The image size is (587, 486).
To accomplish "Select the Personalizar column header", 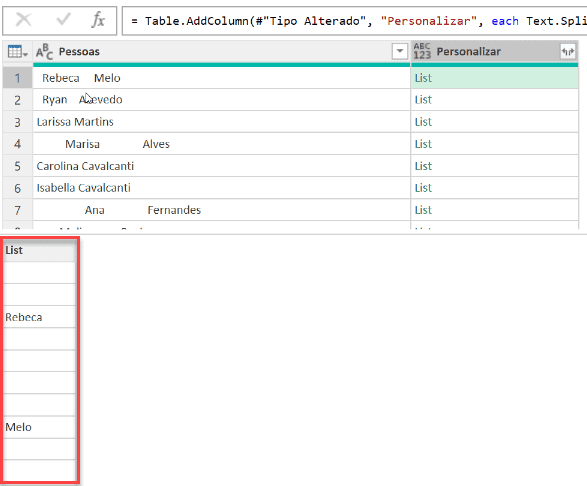I will 495,52.
